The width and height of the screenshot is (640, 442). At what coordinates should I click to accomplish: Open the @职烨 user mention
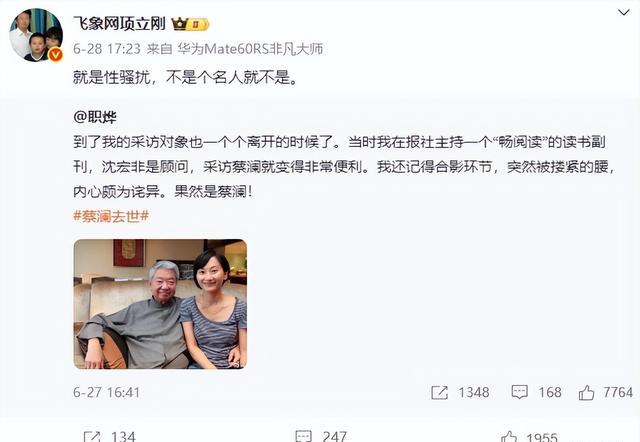click(x=95, y=118)
